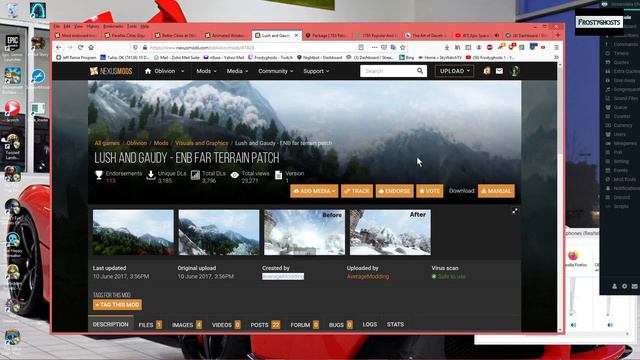Click the TRACK button
The width and height of the screenshot is (640, 360).
357,191
